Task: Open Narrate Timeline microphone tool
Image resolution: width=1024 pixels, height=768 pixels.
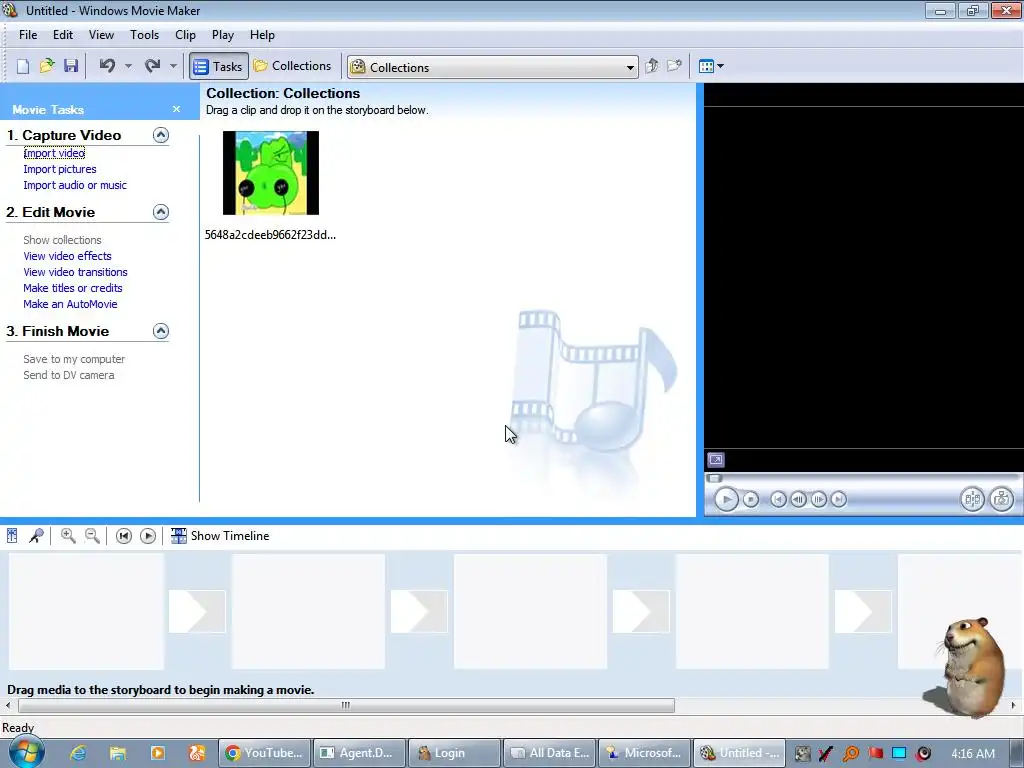Action: (x=37, y=536)
